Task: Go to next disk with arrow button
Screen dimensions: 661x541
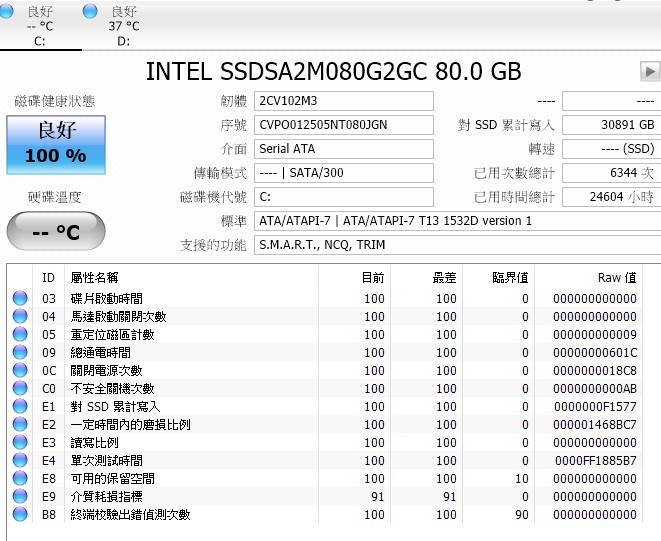Action: tap(650, 71)
